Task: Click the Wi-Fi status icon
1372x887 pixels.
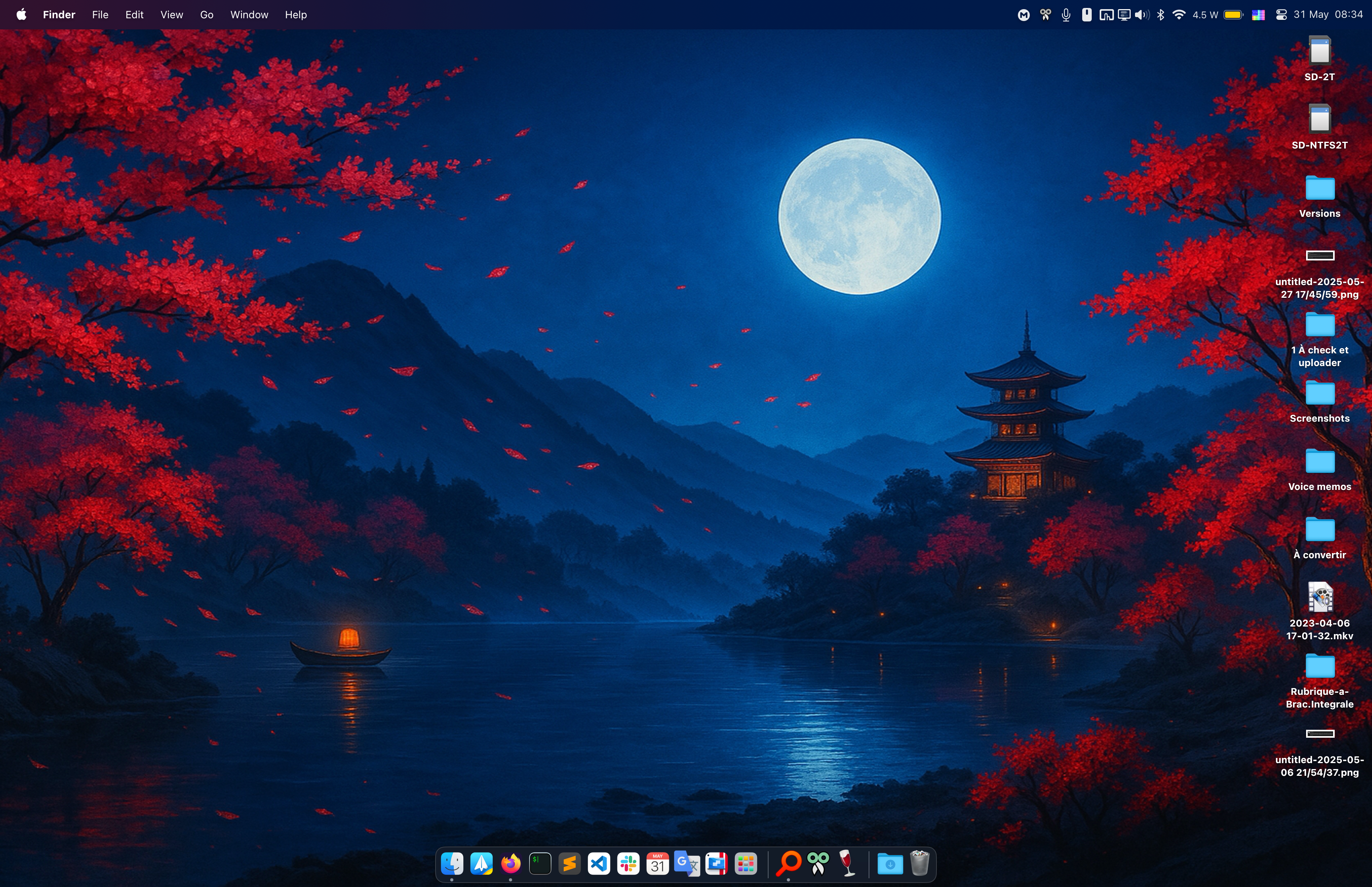Action: [1179, 15]
